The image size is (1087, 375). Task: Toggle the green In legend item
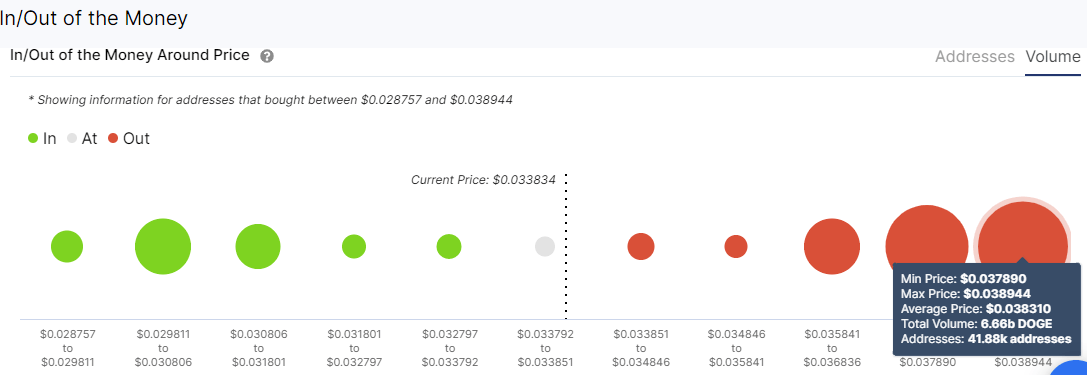tap(42, 139)
